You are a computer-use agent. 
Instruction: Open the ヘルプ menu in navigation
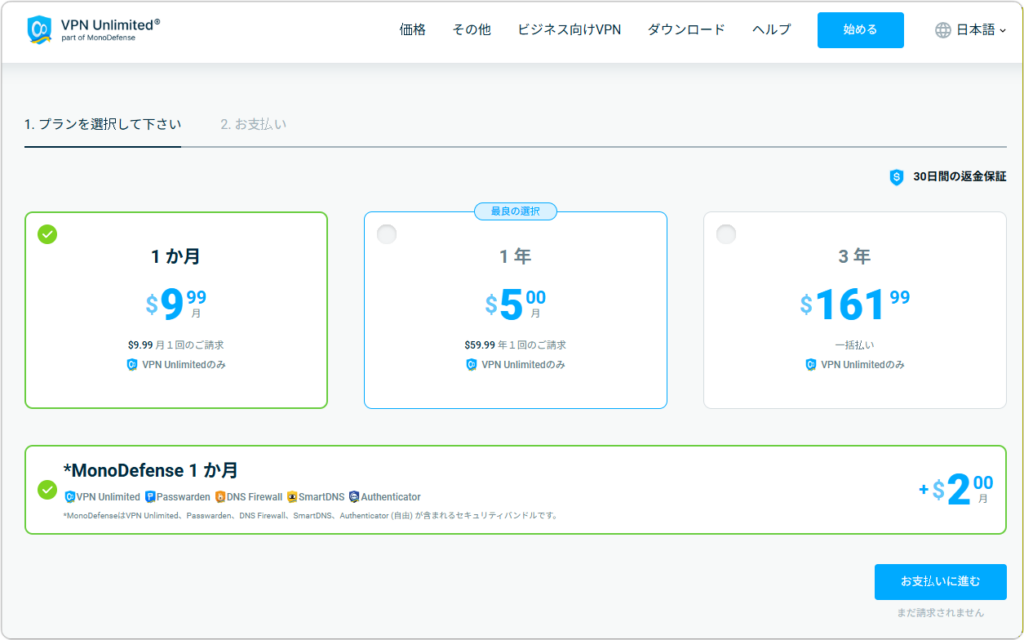pos(771,30)
